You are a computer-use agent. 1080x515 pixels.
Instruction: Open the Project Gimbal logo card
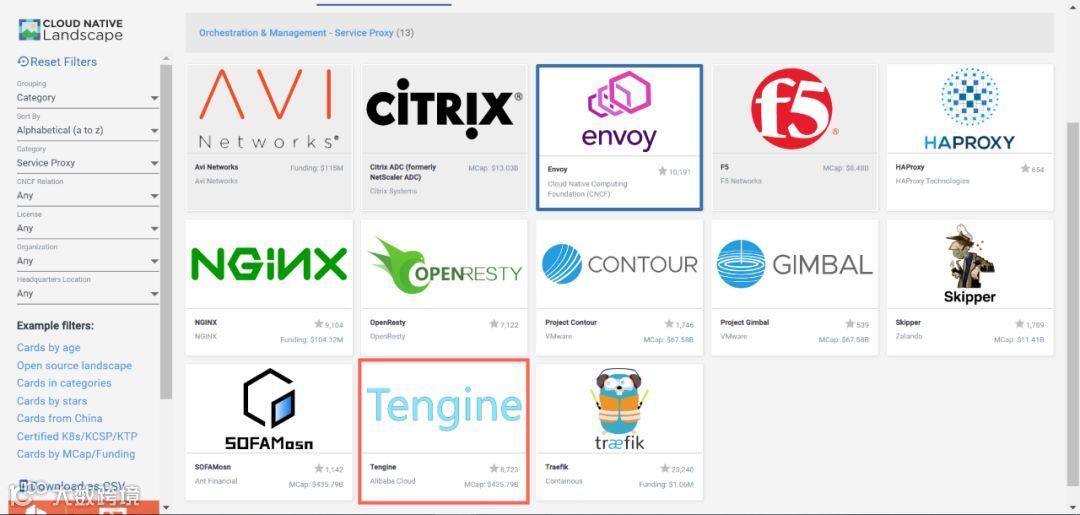point(795,287)
